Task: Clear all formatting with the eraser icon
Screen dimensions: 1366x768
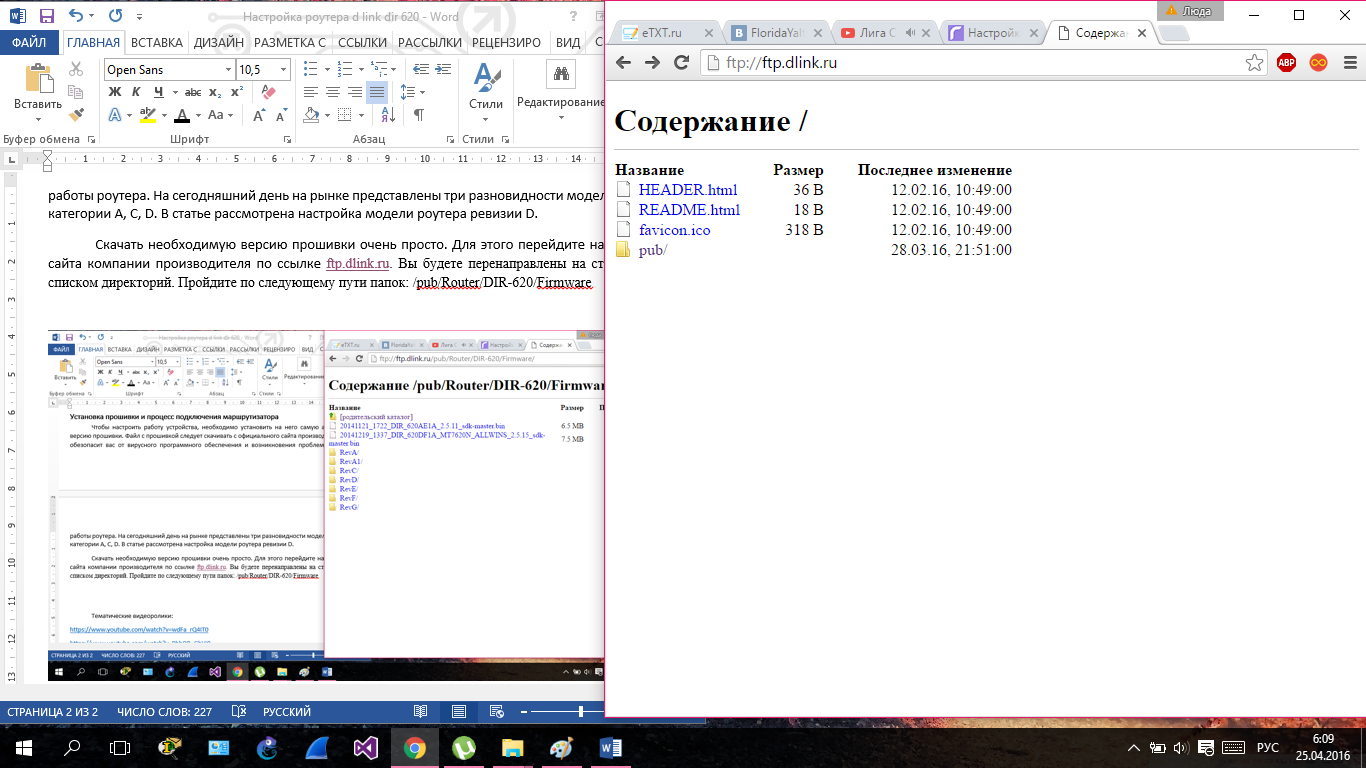Action: click(x=267, y=92)
